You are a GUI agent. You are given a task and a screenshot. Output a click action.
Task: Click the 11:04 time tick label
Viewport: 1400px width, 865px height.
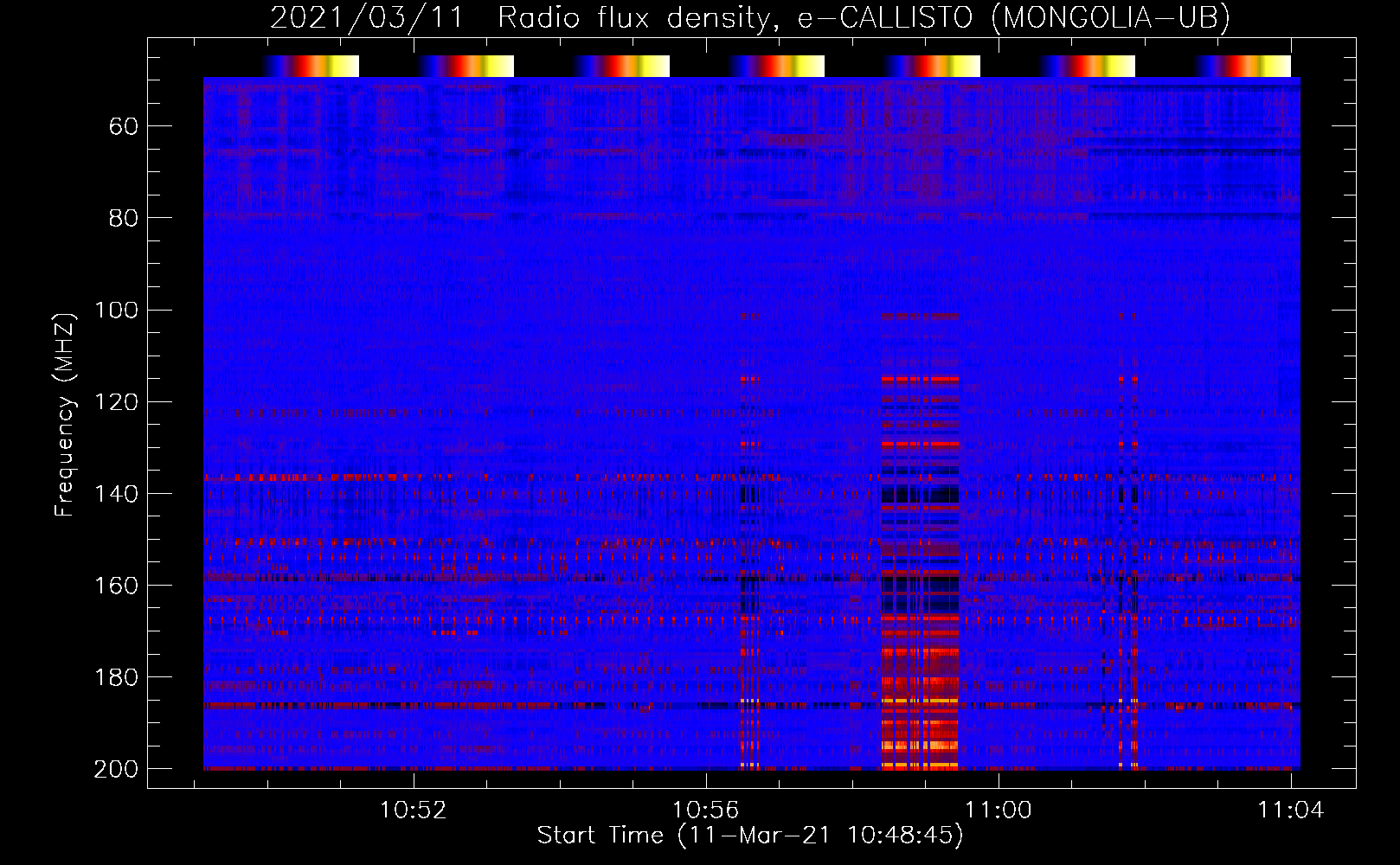click(1291, 811)
